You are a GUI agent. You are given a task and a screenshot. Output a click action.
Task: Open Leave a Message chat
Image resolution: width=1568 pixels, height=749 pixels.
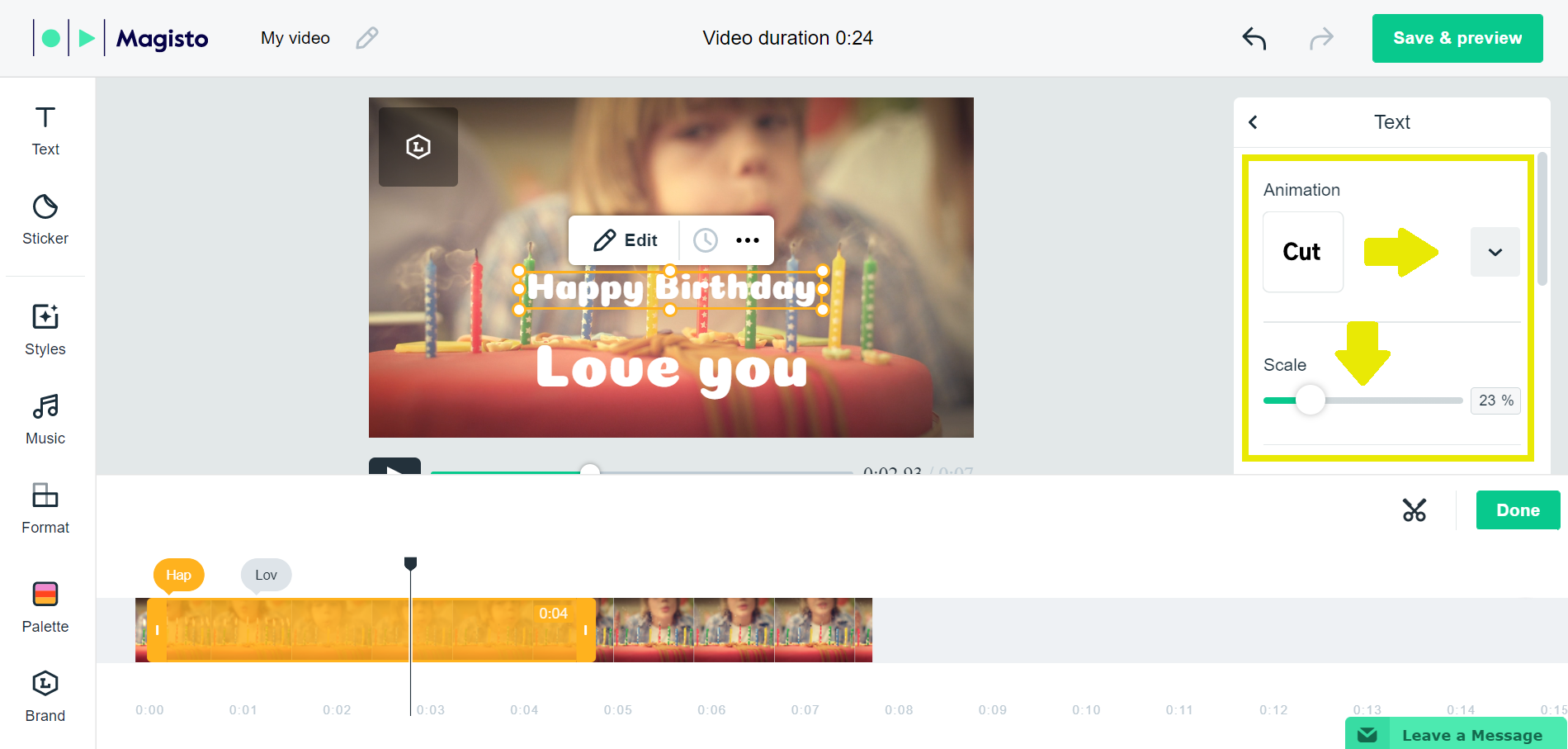coord(1456,734)
